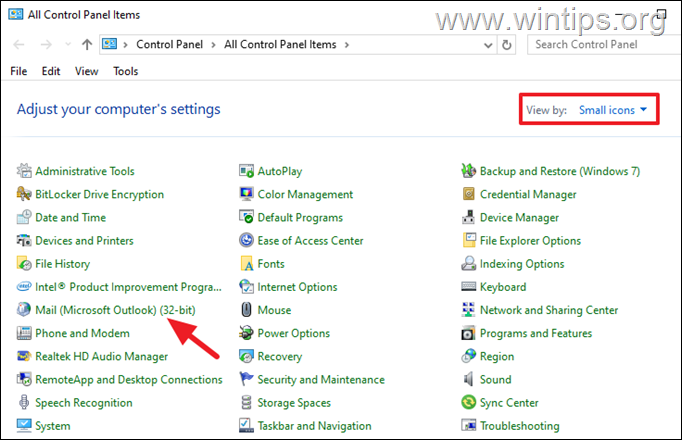Open the Region globe icon
Viewport: 682px width, 440px height.
click(469, 356)
